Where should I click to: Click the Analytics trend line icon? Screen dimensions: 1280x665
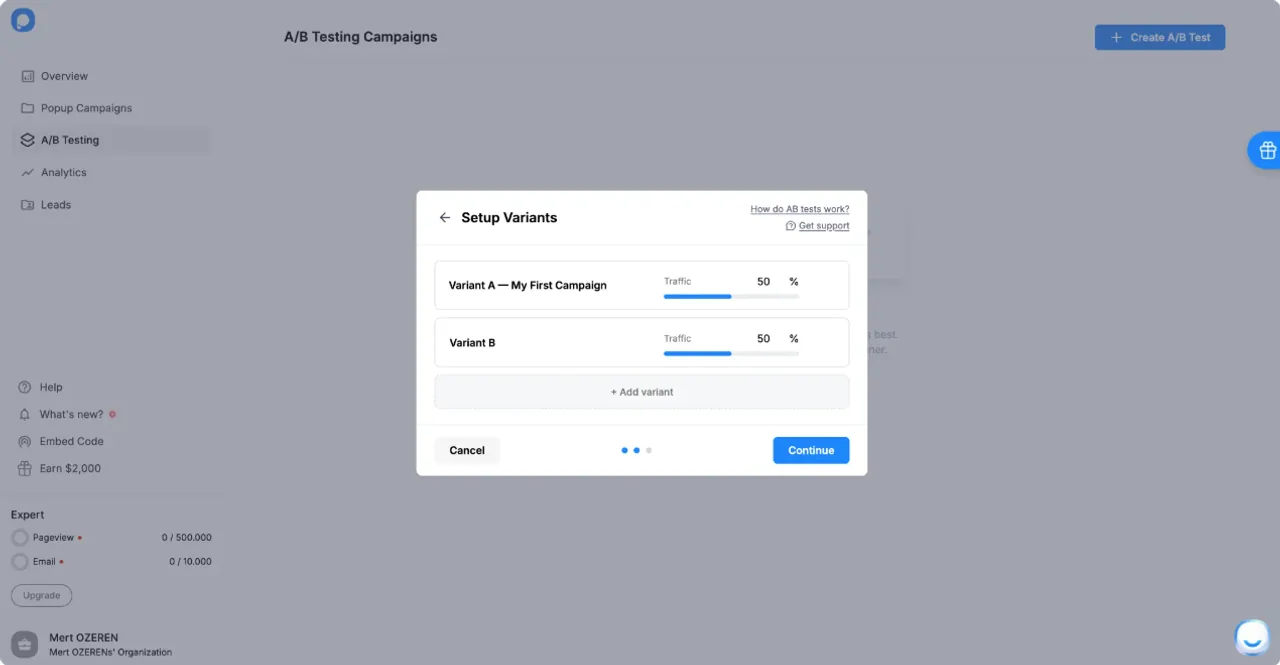[x=27, y=172]
